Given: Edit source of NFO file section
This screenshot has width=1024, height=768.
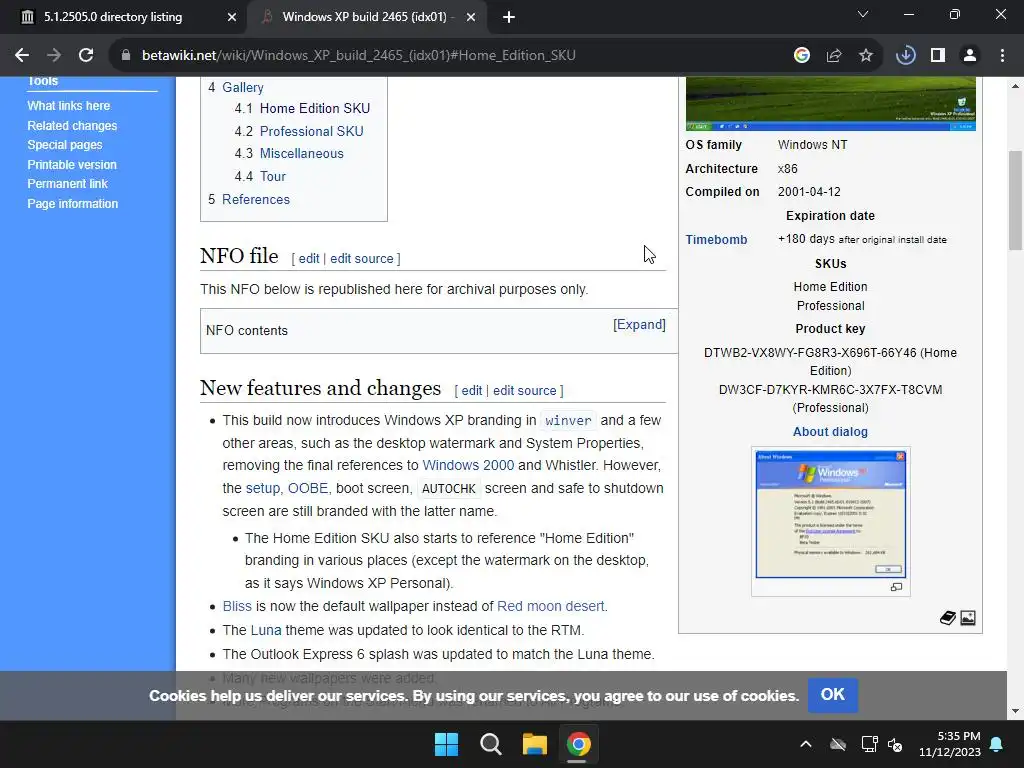Looking at the screenshot, I should pos(362,259).
